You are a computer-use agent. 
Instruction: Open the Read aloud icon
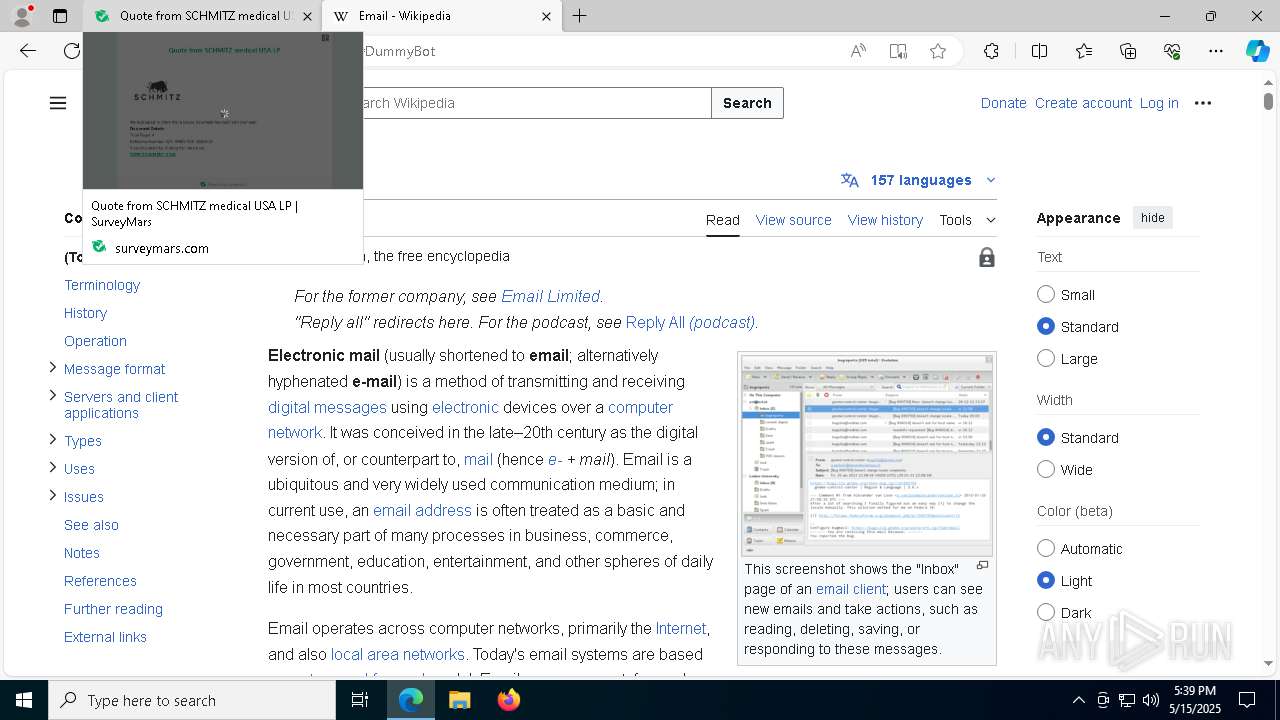click(x=858, y=51)
